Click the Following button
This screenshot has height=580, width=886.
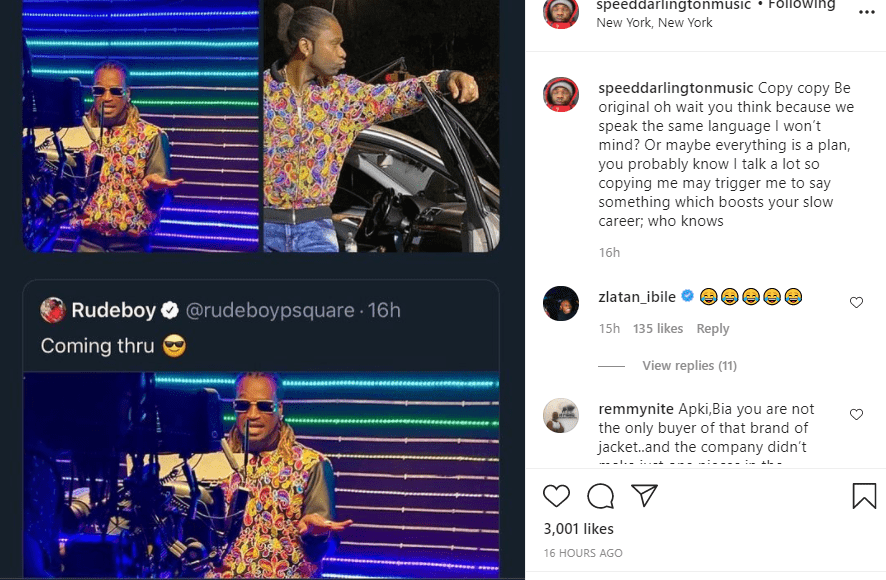(801, 5)
